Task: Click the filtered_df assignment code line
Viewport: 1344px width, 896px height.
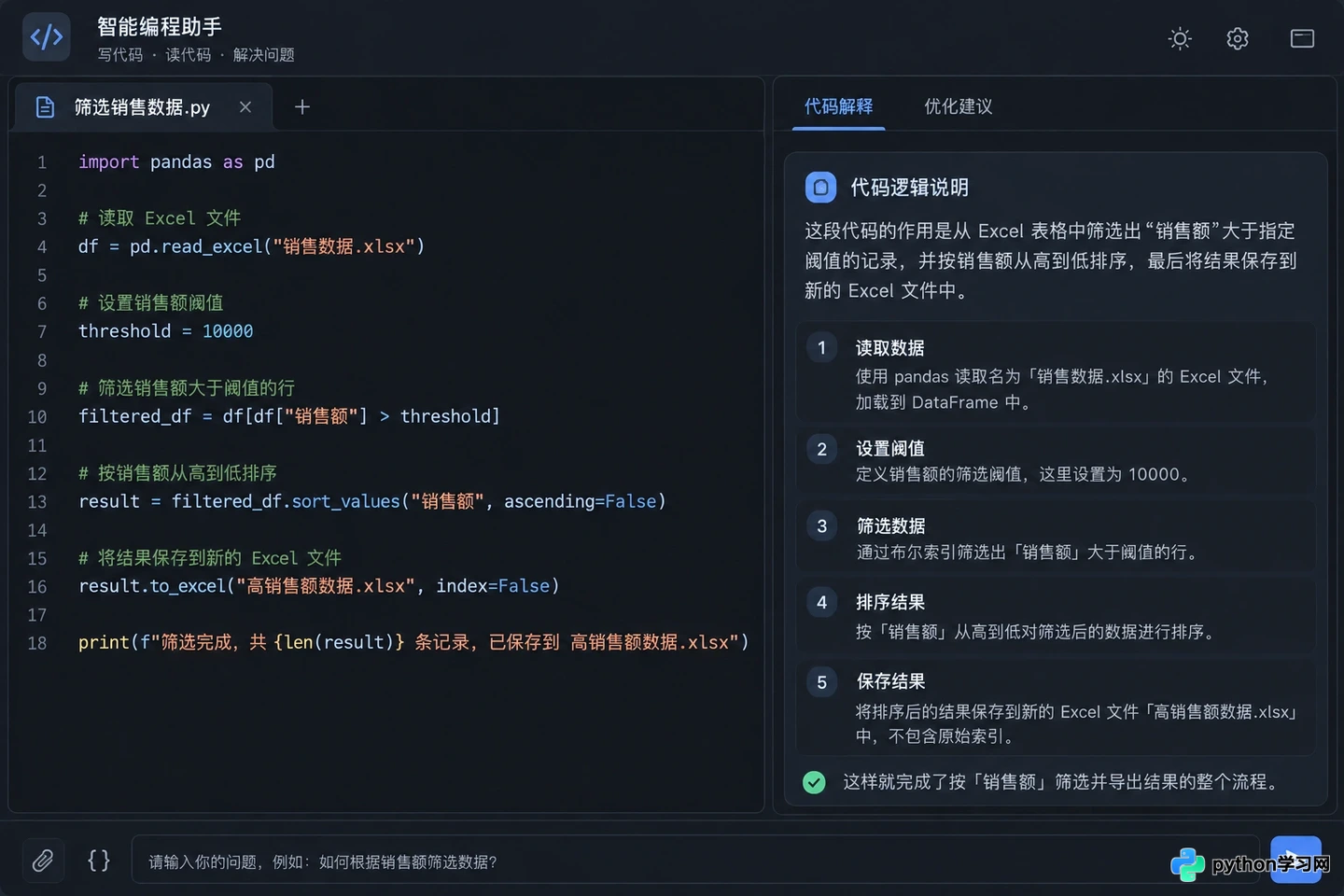Action: 289,416
